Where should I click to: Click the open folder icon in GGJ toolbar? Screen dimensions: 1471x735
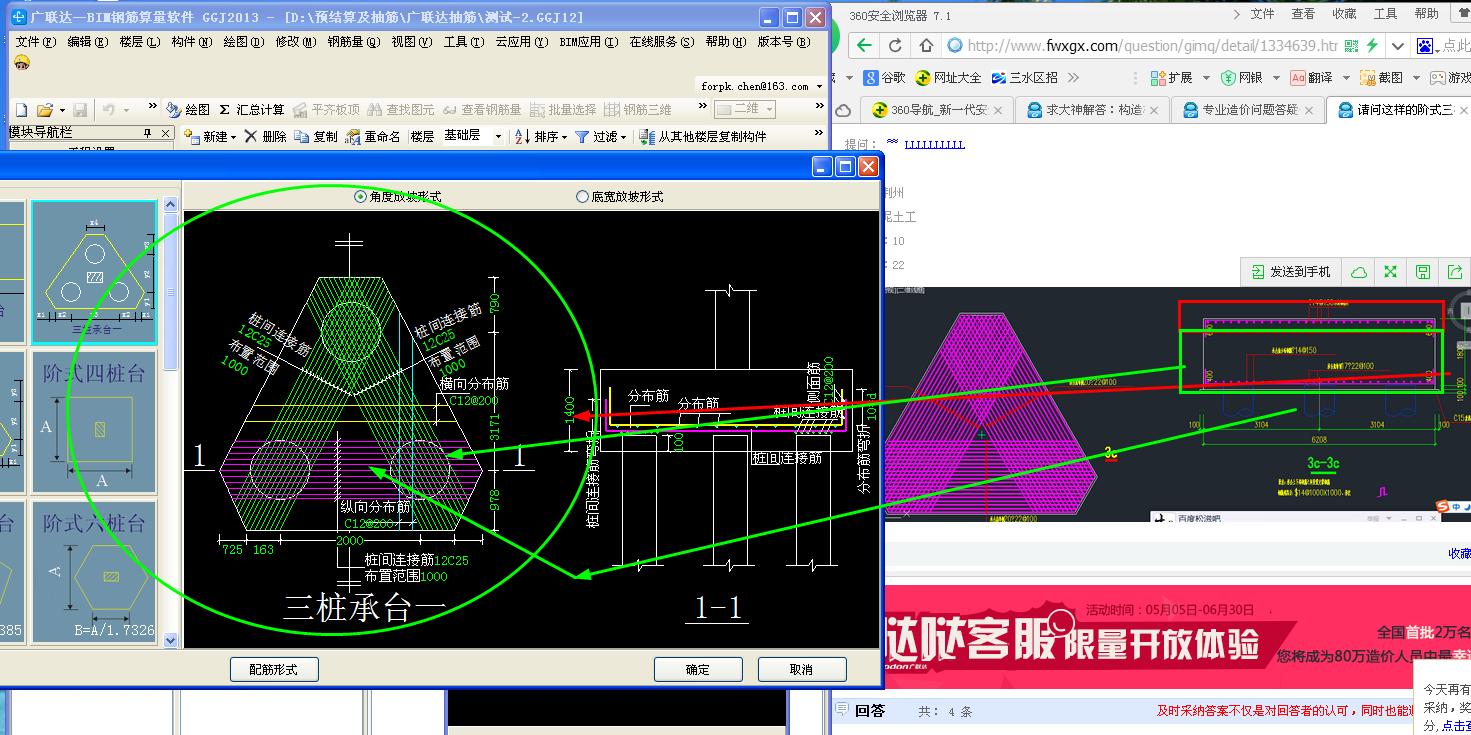[x=45, y=110]
